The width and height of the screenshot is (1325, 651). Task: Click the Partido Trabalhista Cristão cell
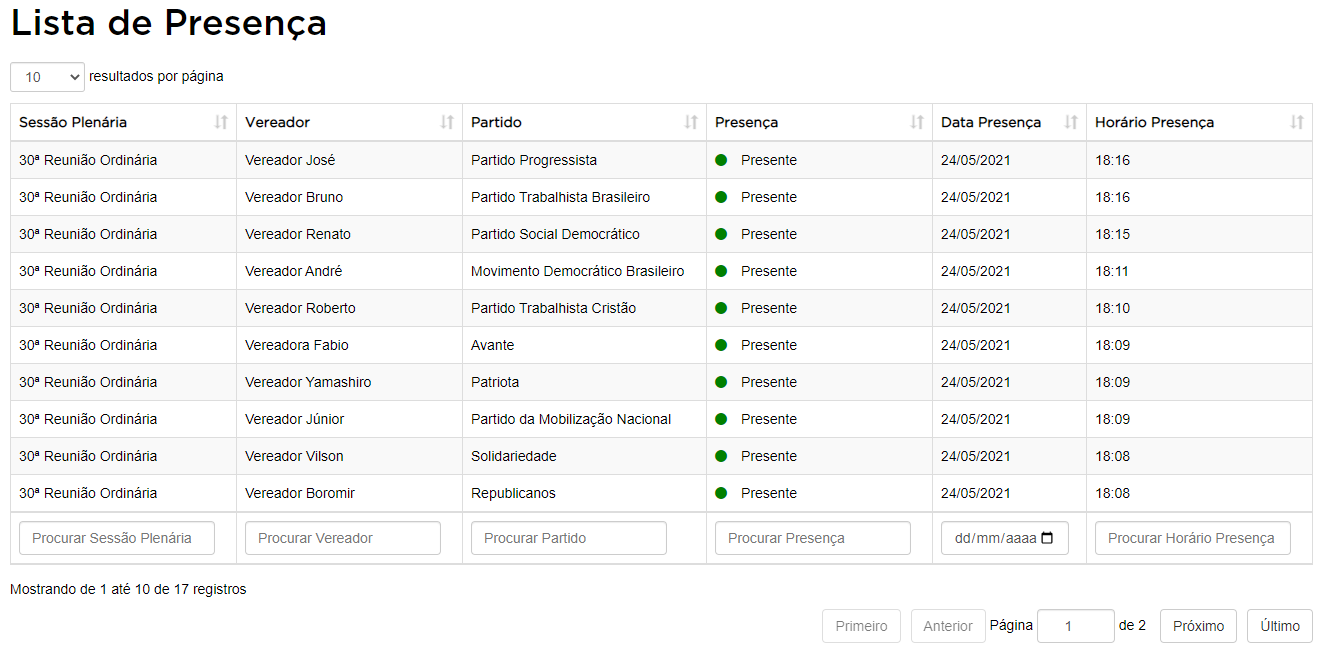[585, 308]
